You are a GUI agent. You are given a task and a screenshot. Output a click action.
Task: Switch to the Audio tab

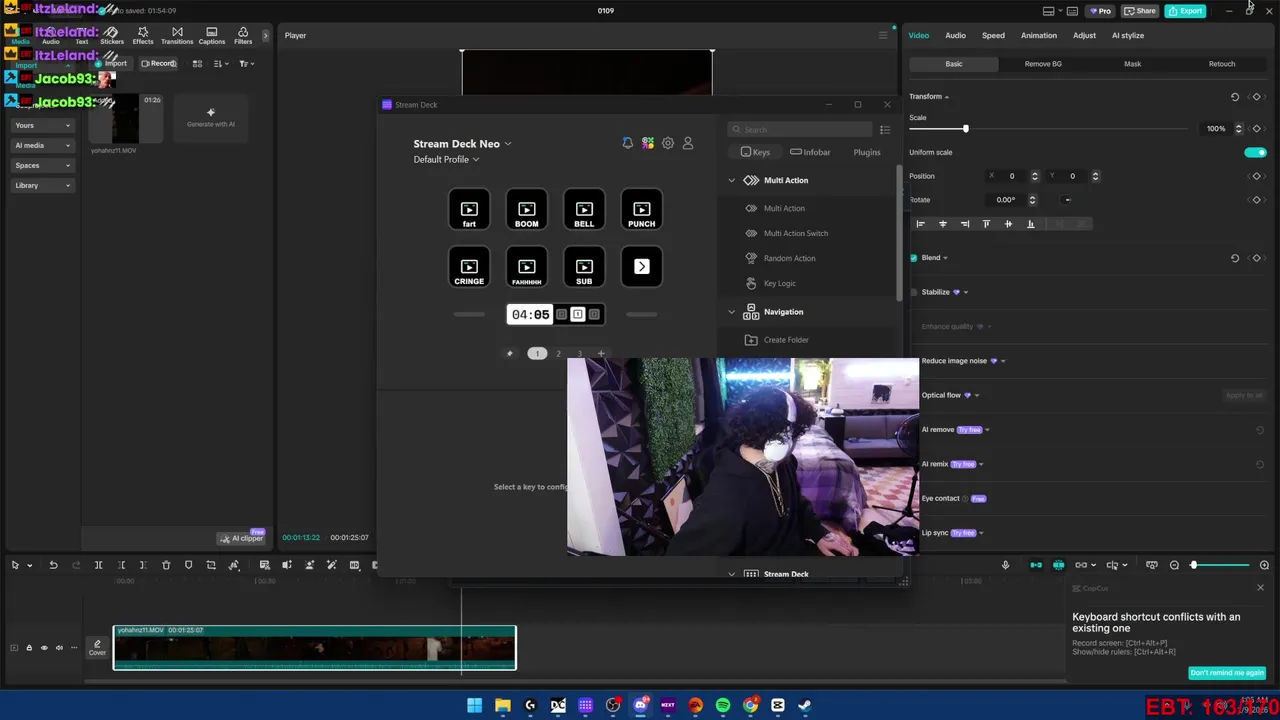click(955, 36)
